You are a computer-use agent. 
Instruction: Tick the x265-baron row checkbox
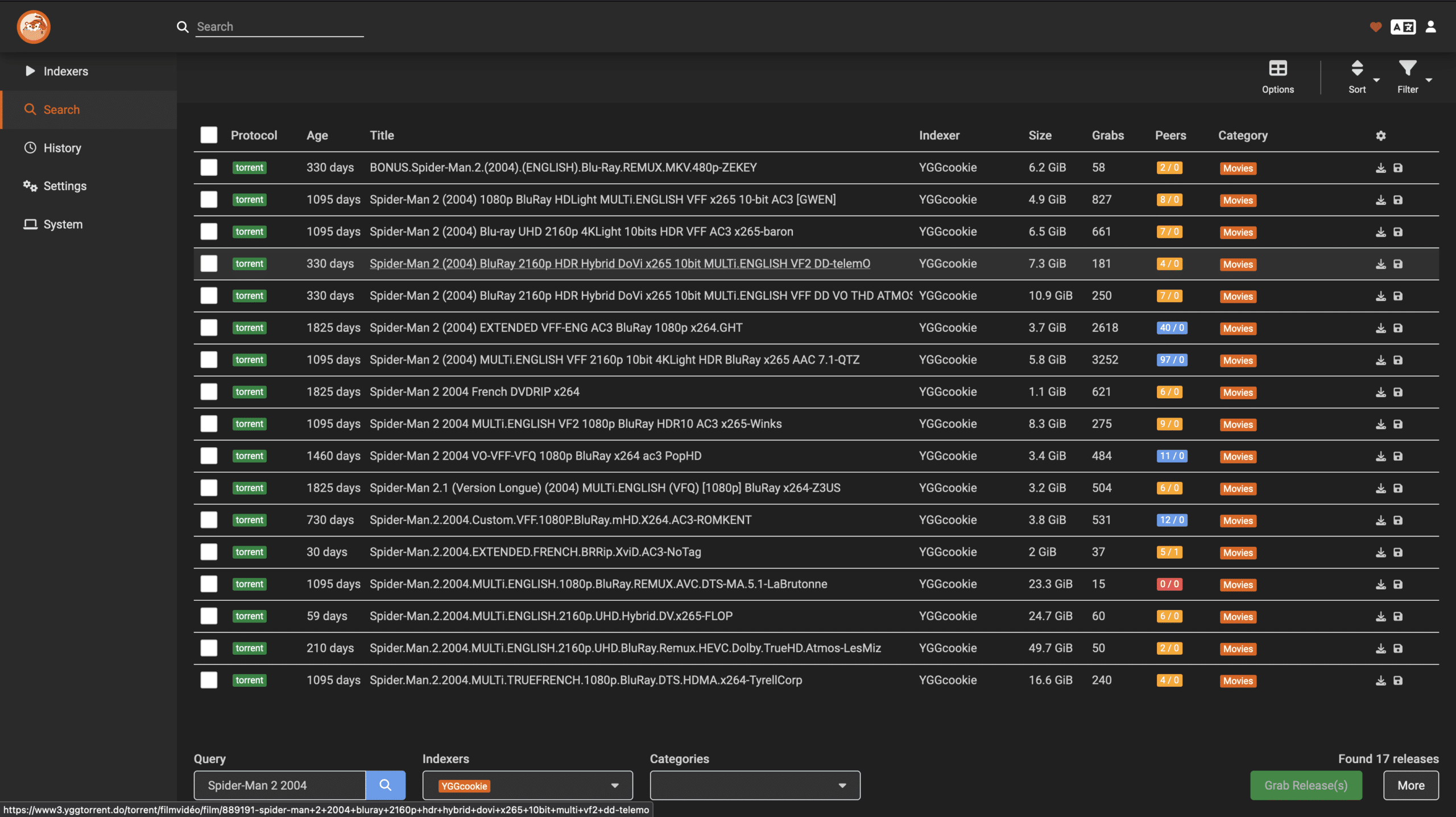click(x=209, y=232)
